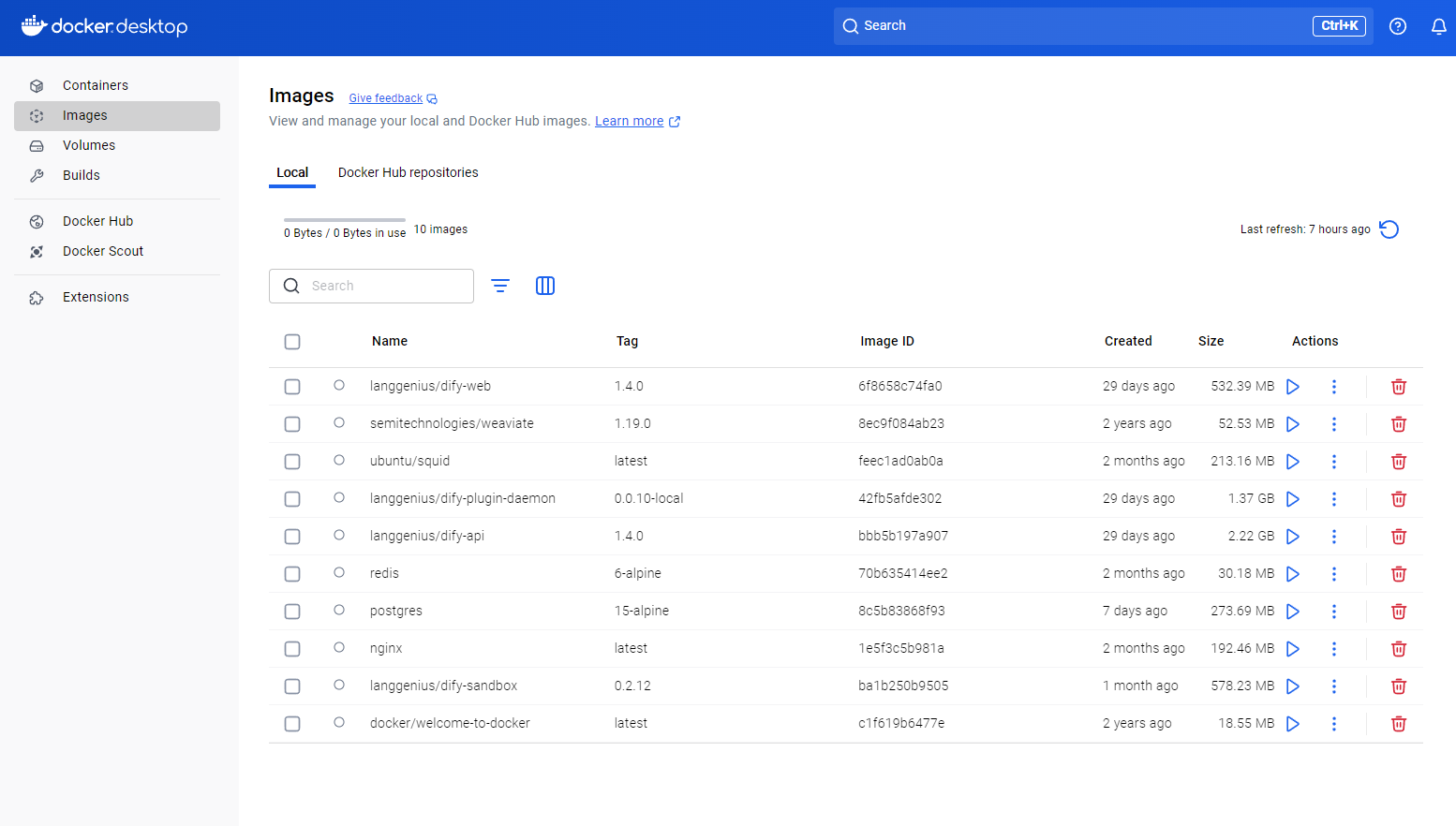This screenshot has width=1456, height=826.
Task: Follow the Learn more link
Action: [629, 121]
